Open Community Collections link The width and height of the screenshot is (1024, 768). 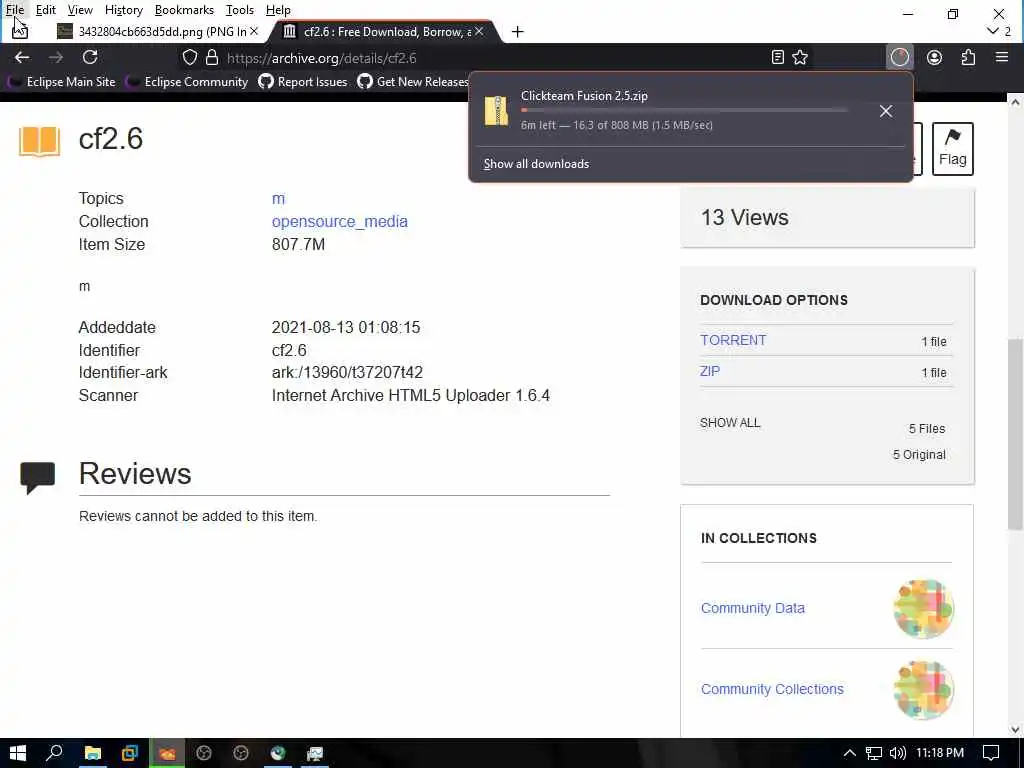tap(772, 689)
